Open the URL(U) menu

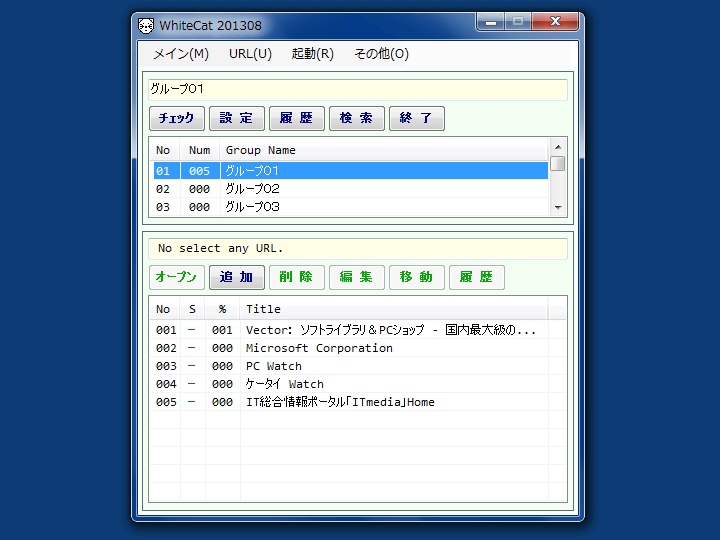[x=250, y=54]
